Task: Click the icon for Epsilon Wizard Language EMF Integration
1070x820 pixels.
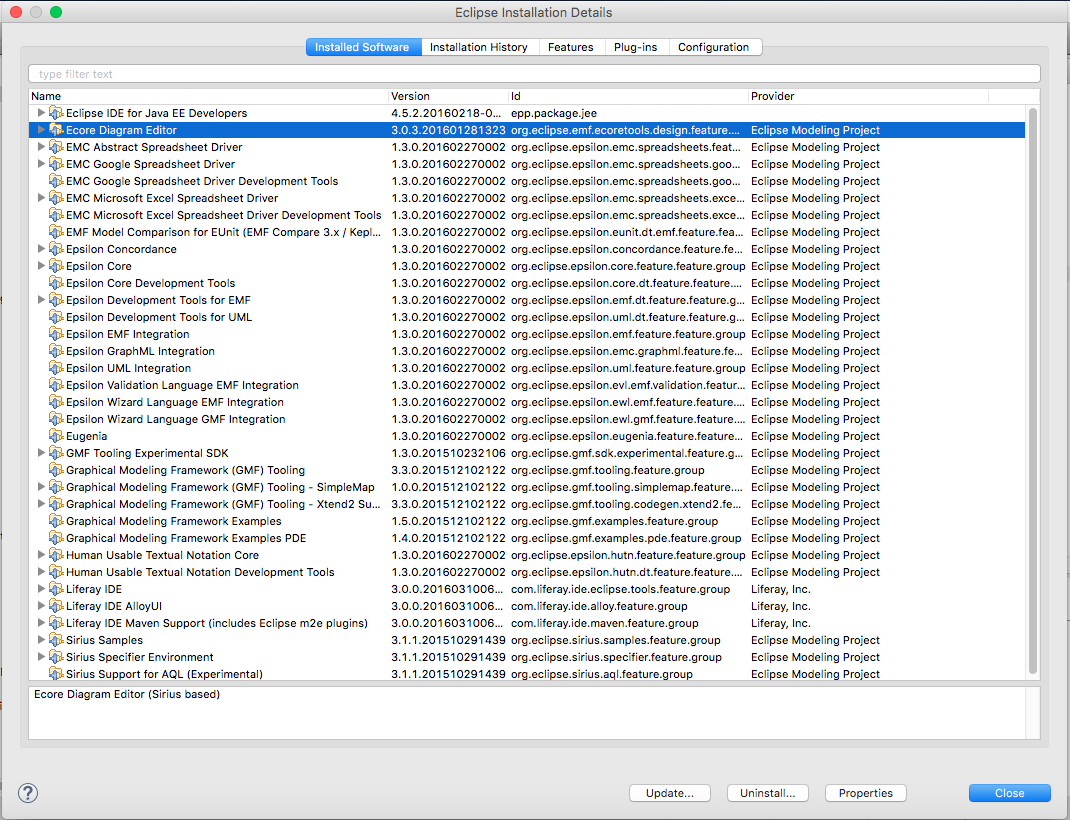Action: [x=56, y=402]
